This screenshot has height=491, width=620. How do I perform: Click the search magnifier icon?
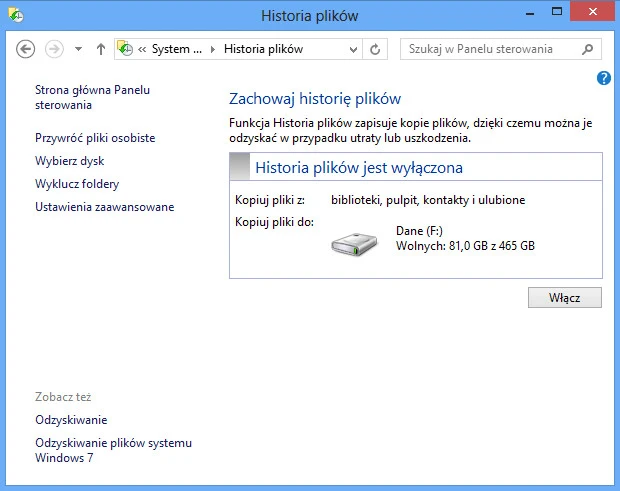tap(588, 49)
